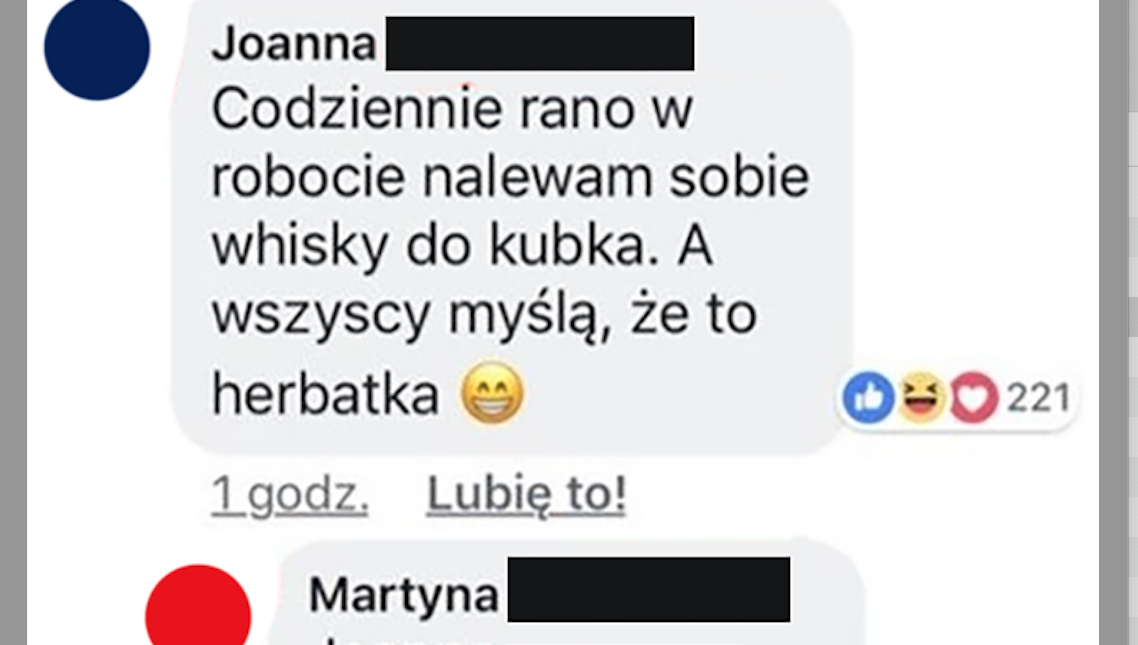Click the black redaction bar beside Martyna
1138x645 pixels.
[x=649, y=589]
